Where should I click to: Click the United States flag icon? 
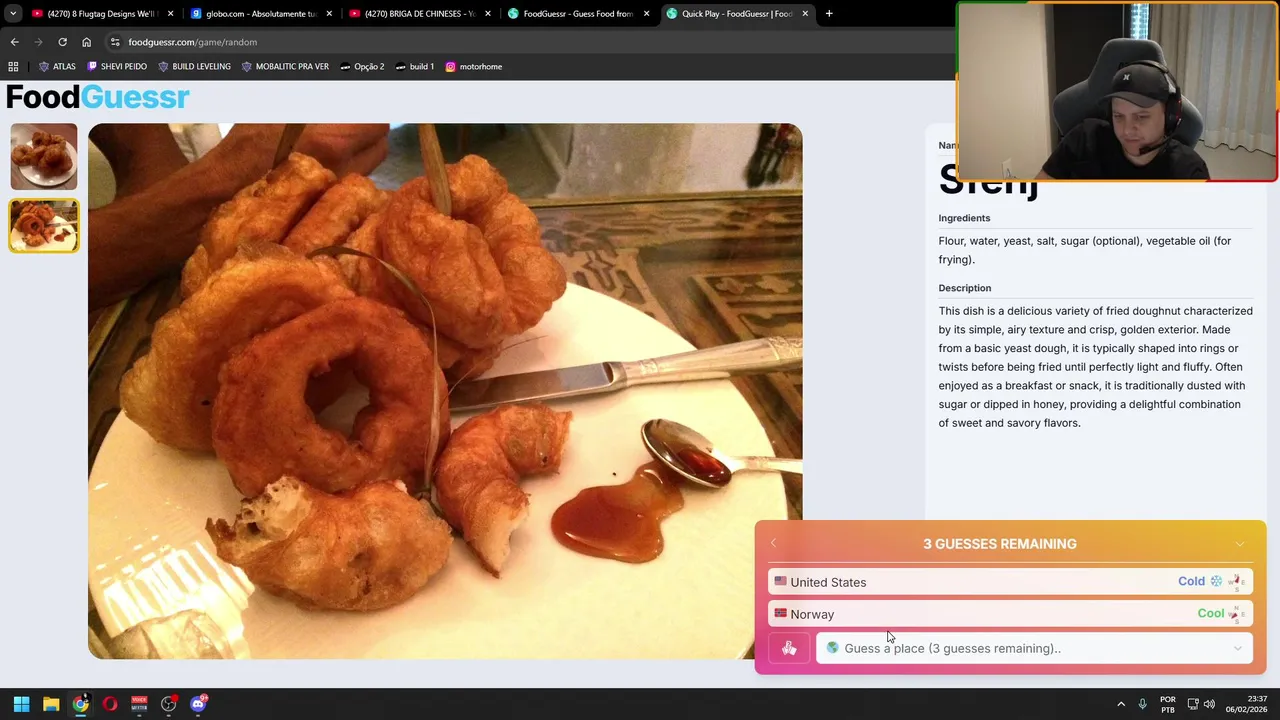point(780,581)
